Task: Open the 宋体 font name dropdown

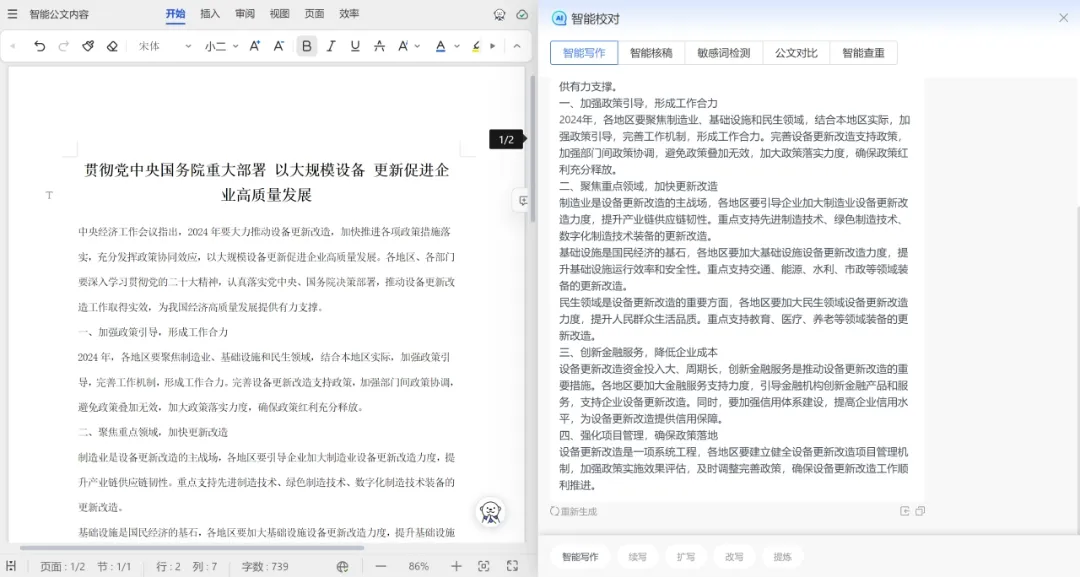Action: coord(165,46)
